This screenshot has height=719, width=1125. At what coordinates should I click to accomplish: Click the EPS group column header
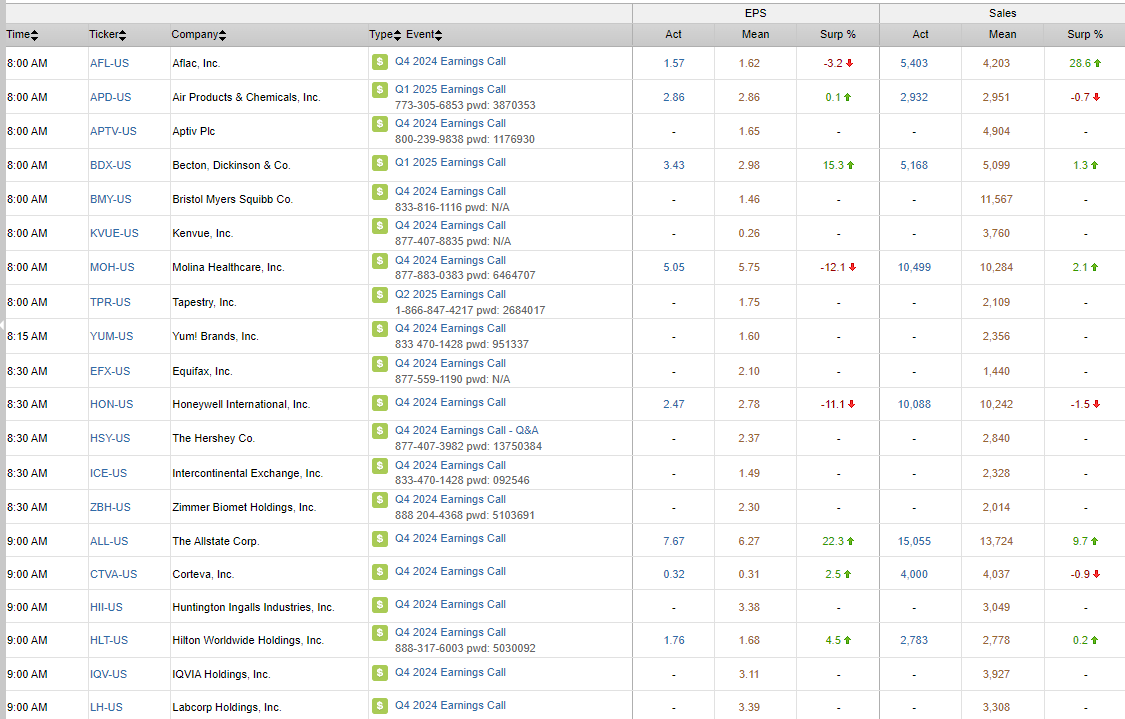click(x=756, y=13)
